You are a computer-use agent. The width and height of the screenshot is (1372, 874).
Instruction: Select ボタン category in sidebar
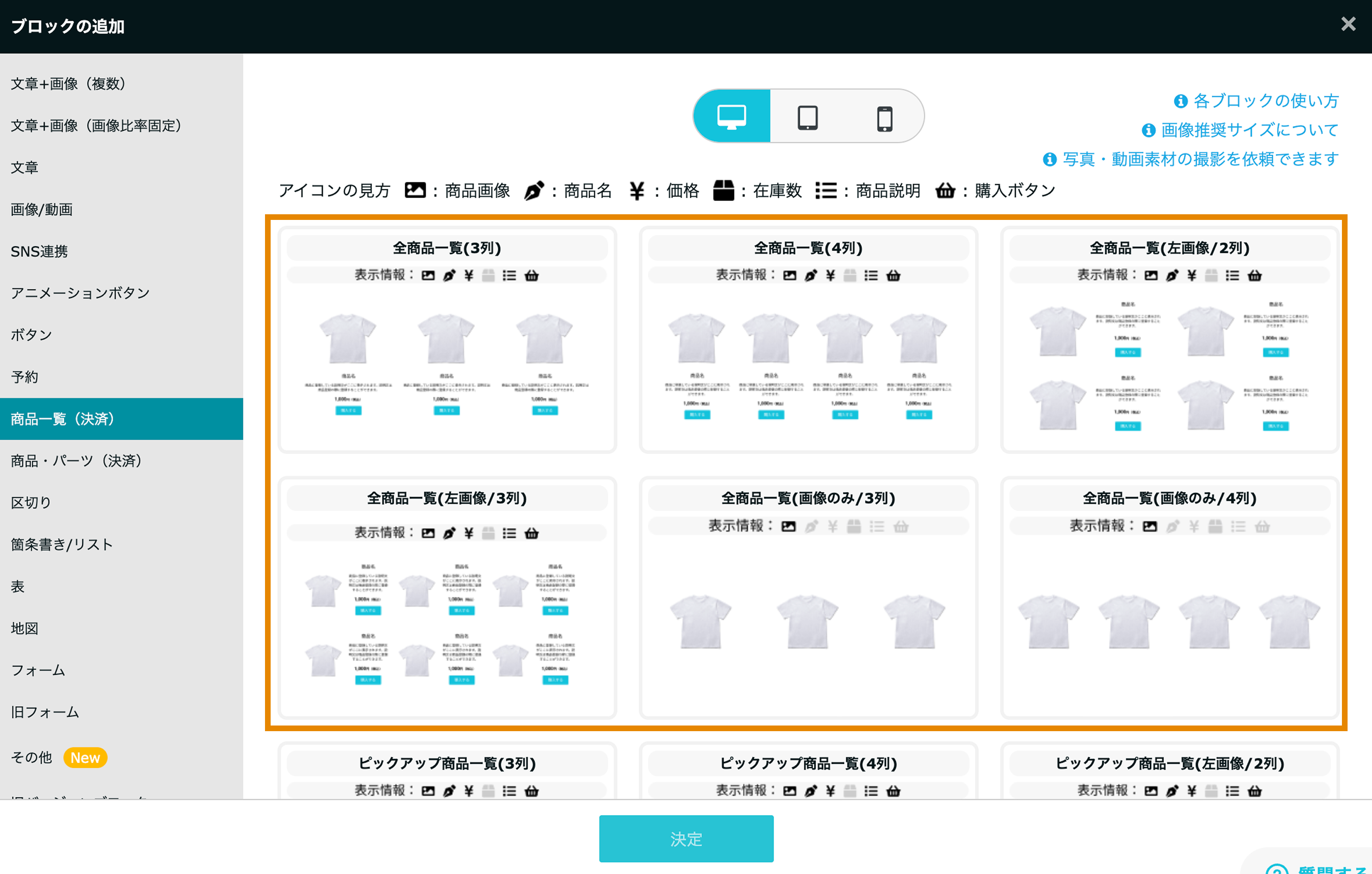(x=121, y=335)
